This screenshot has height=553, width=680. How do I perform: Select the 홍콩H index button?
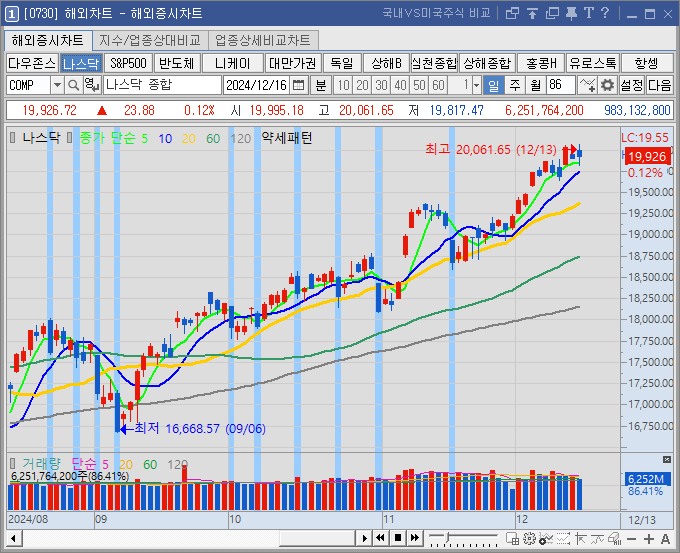coord(541,63)
